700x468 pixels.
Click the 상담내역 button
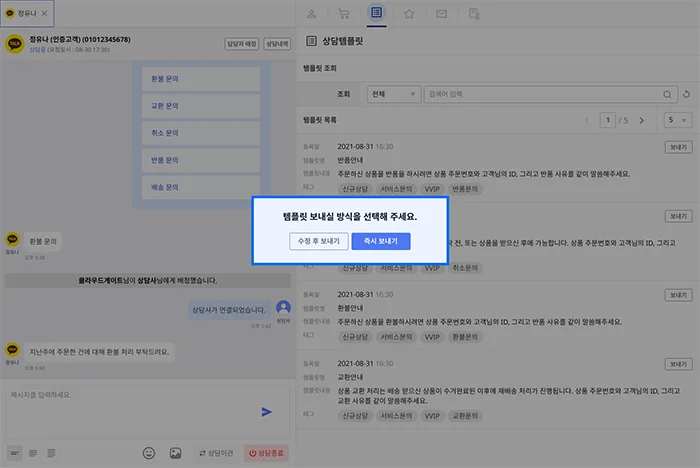[x=277, y=44]
